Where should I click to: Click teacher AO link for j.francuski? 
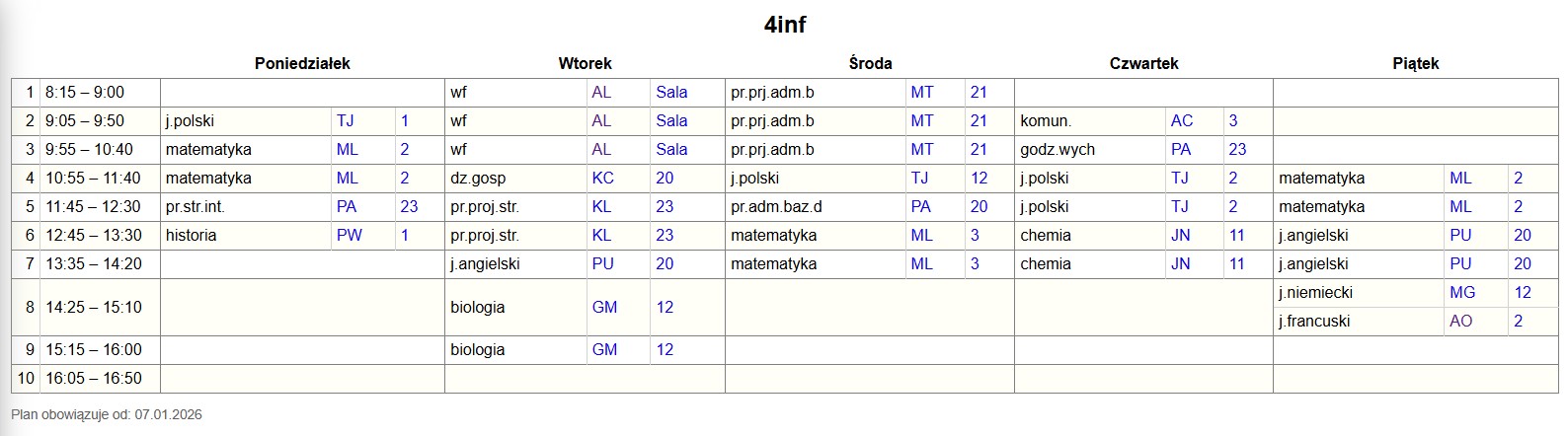click(x=1460, y=322)
